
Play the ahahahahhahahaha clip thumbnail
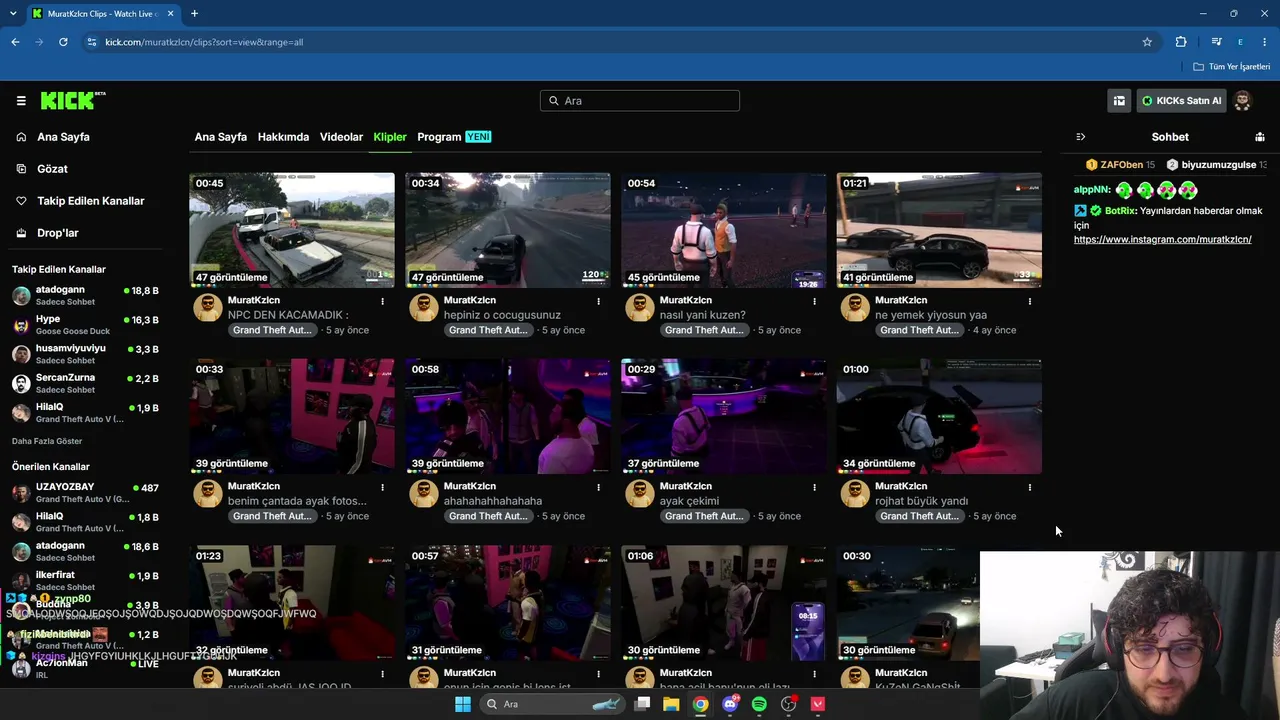pos(508,416)
